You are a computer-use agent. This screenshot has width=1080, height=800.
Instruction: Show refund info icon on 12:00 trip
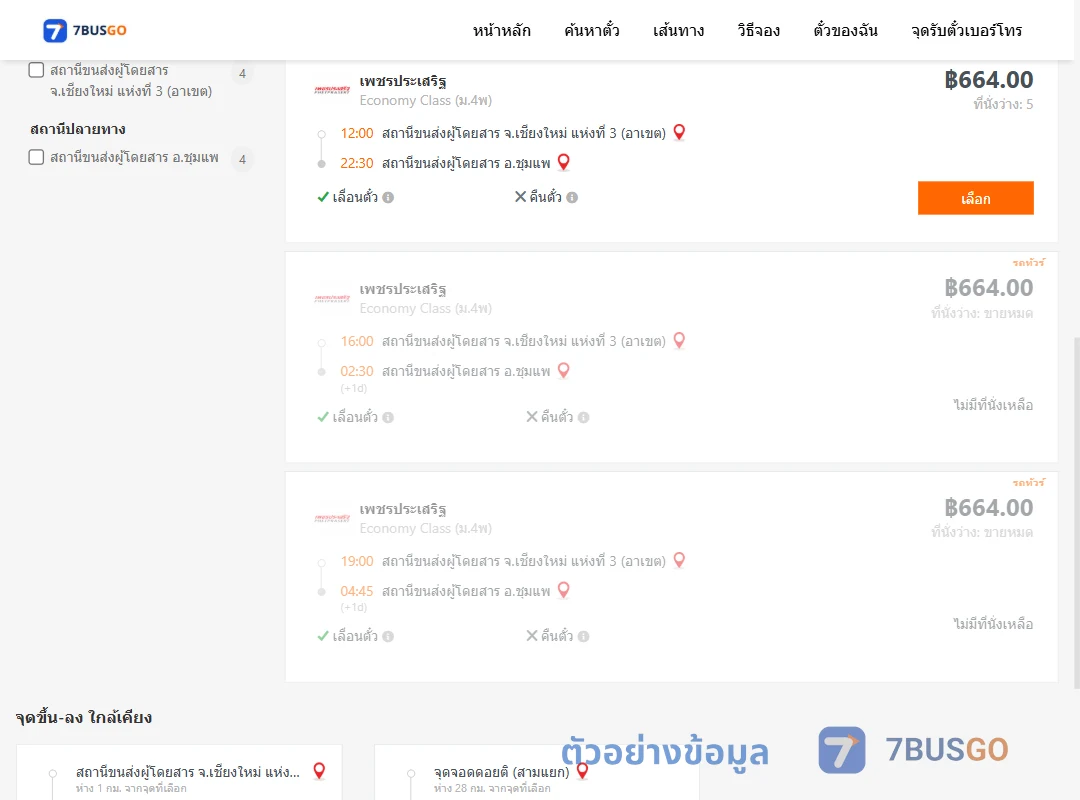[x=572, y=198]
